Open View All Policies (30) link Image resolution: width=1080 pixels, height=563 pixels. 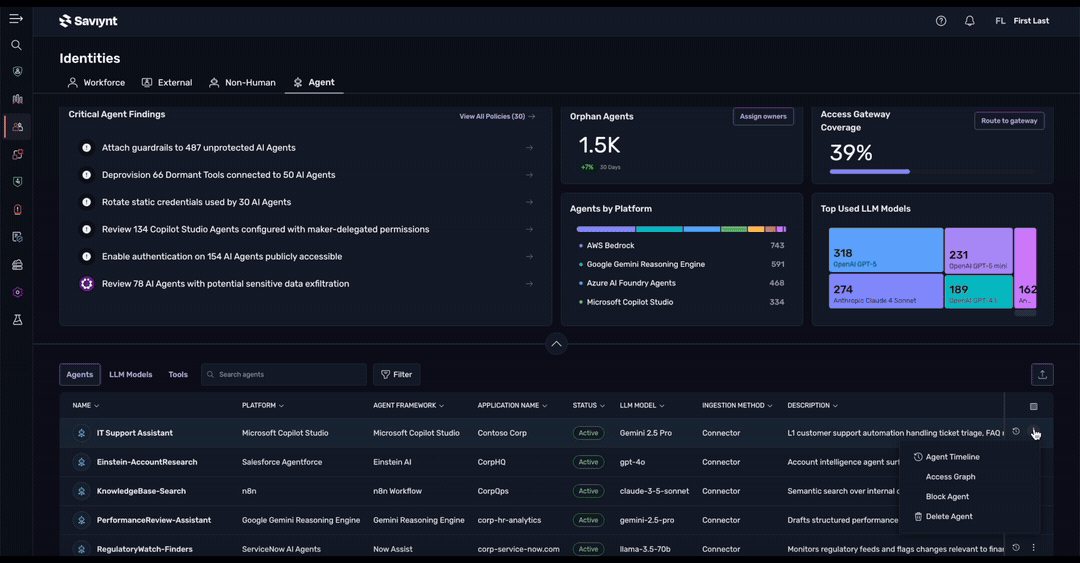[x=497, y=116]
